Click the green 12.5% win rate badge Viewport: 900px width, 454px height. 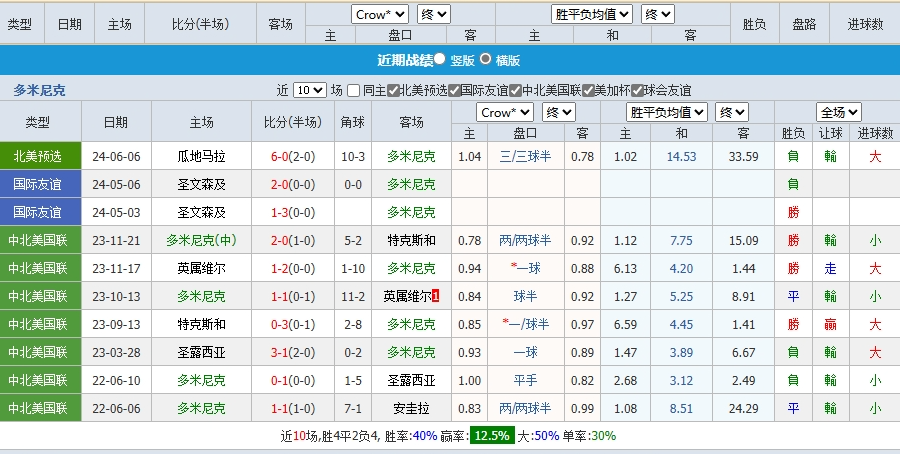[494, 436]
